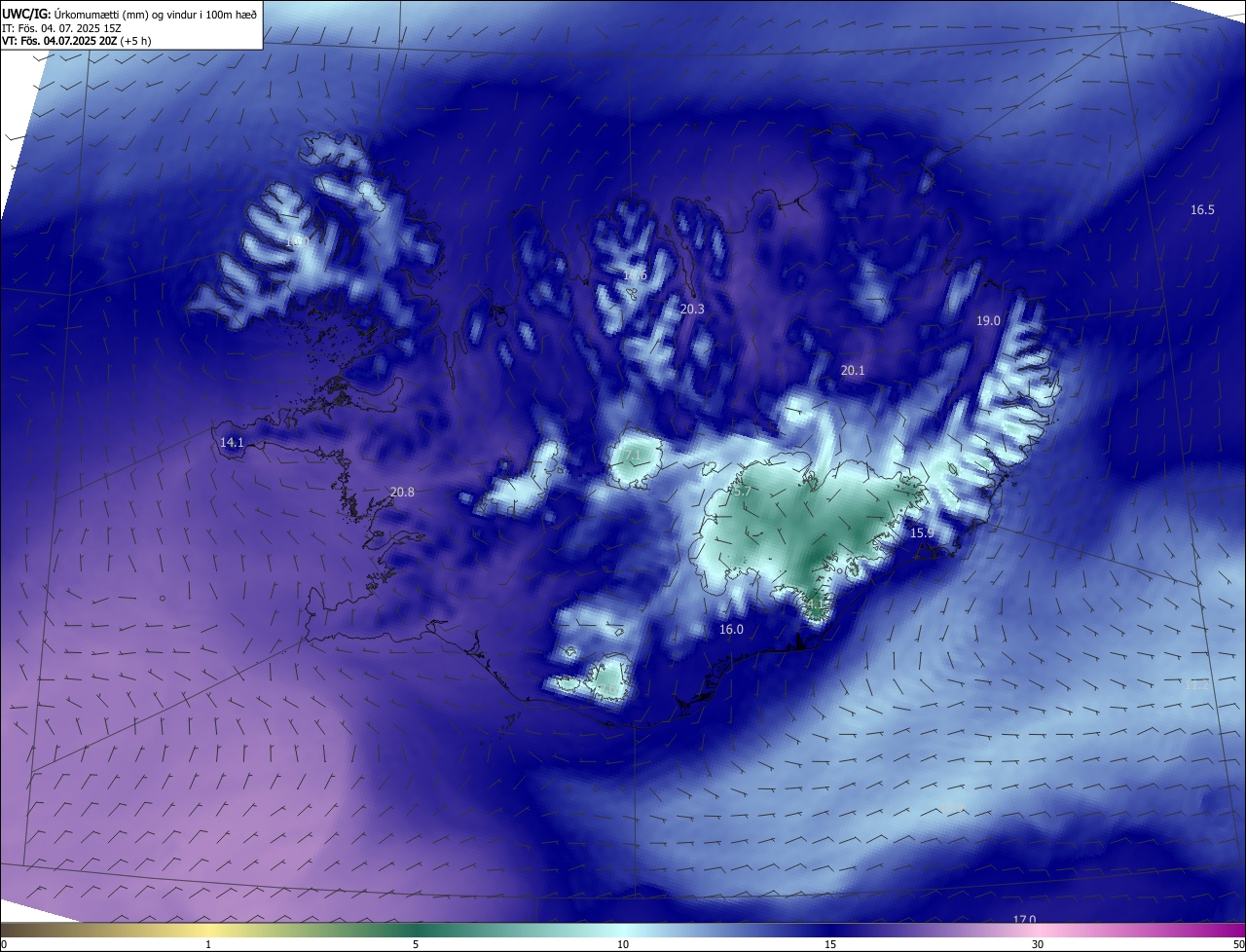Screen dimensions: 1246x952
Task: Click the 17.0 value on the map
Action: pos(1024,920)
